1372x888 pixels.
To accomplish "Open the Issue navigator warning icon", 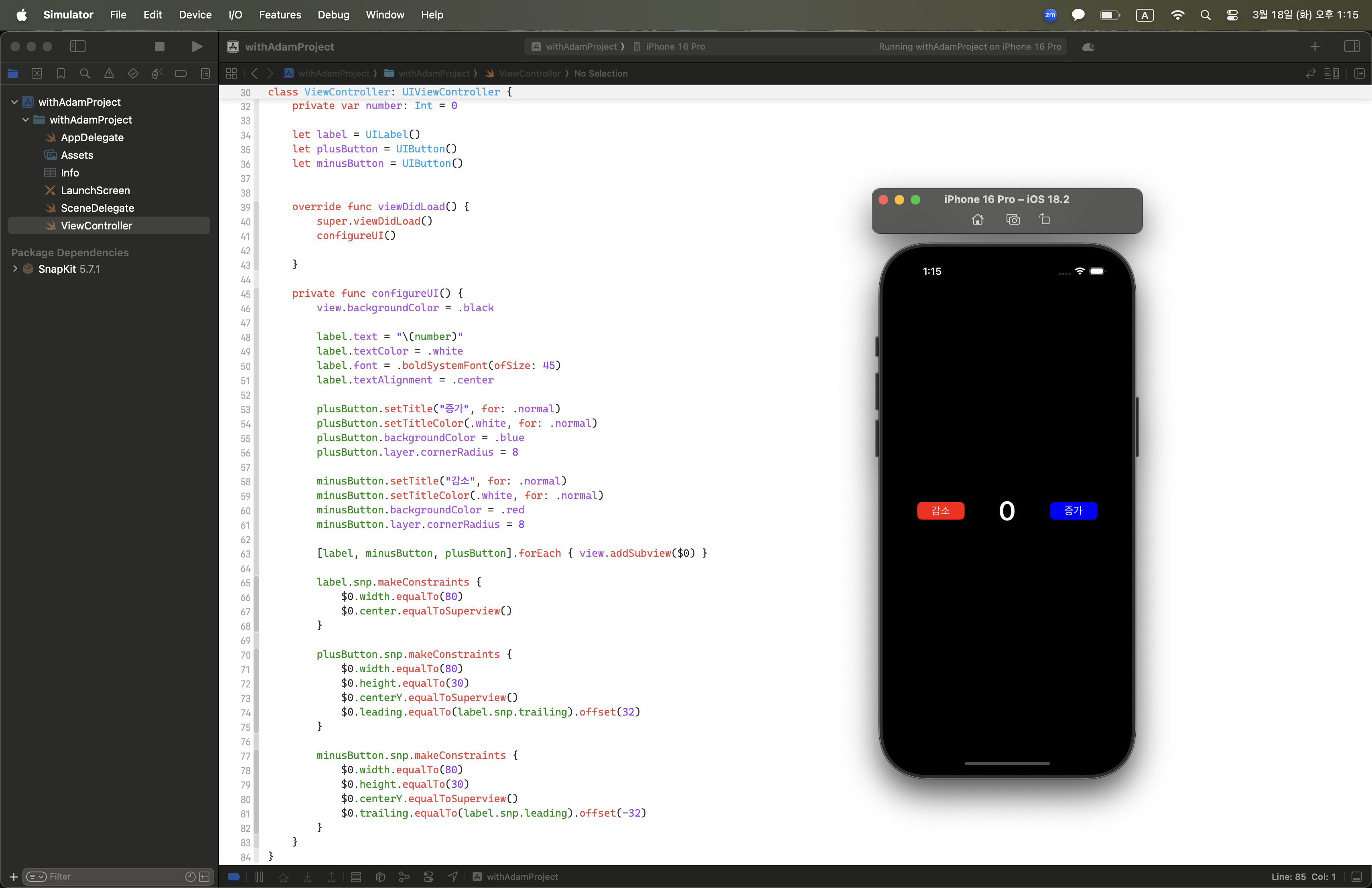I will point(109,73).
